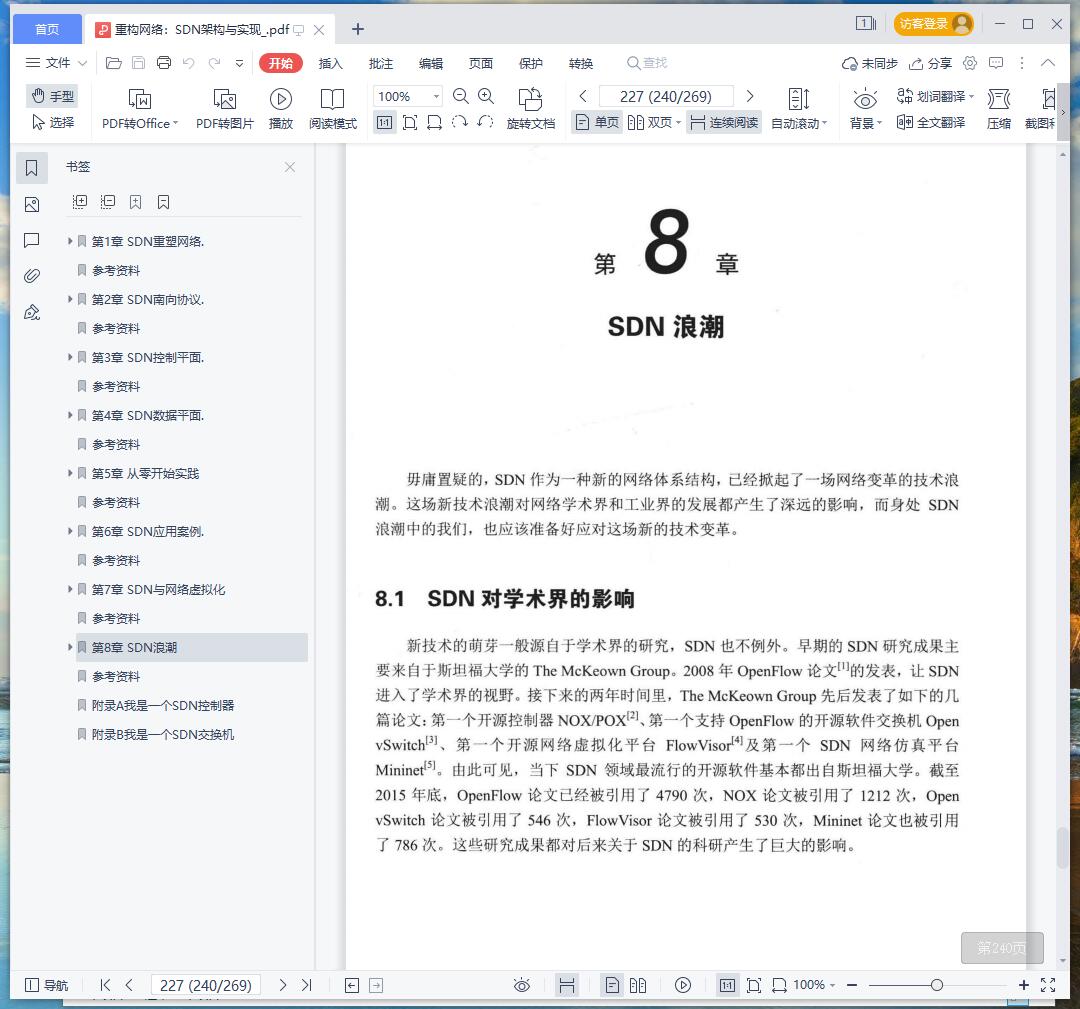Convert PDF to Office
Image resolution: width=1080 pixels, height=1009 pixels.
coord(140,109)
